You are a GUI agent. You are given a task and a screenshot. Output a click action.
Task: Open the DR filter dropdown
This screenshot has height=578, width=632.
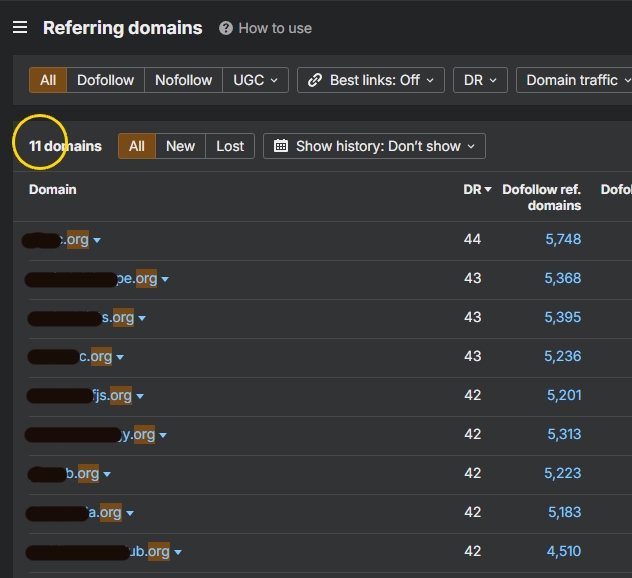tap(480, 80)
